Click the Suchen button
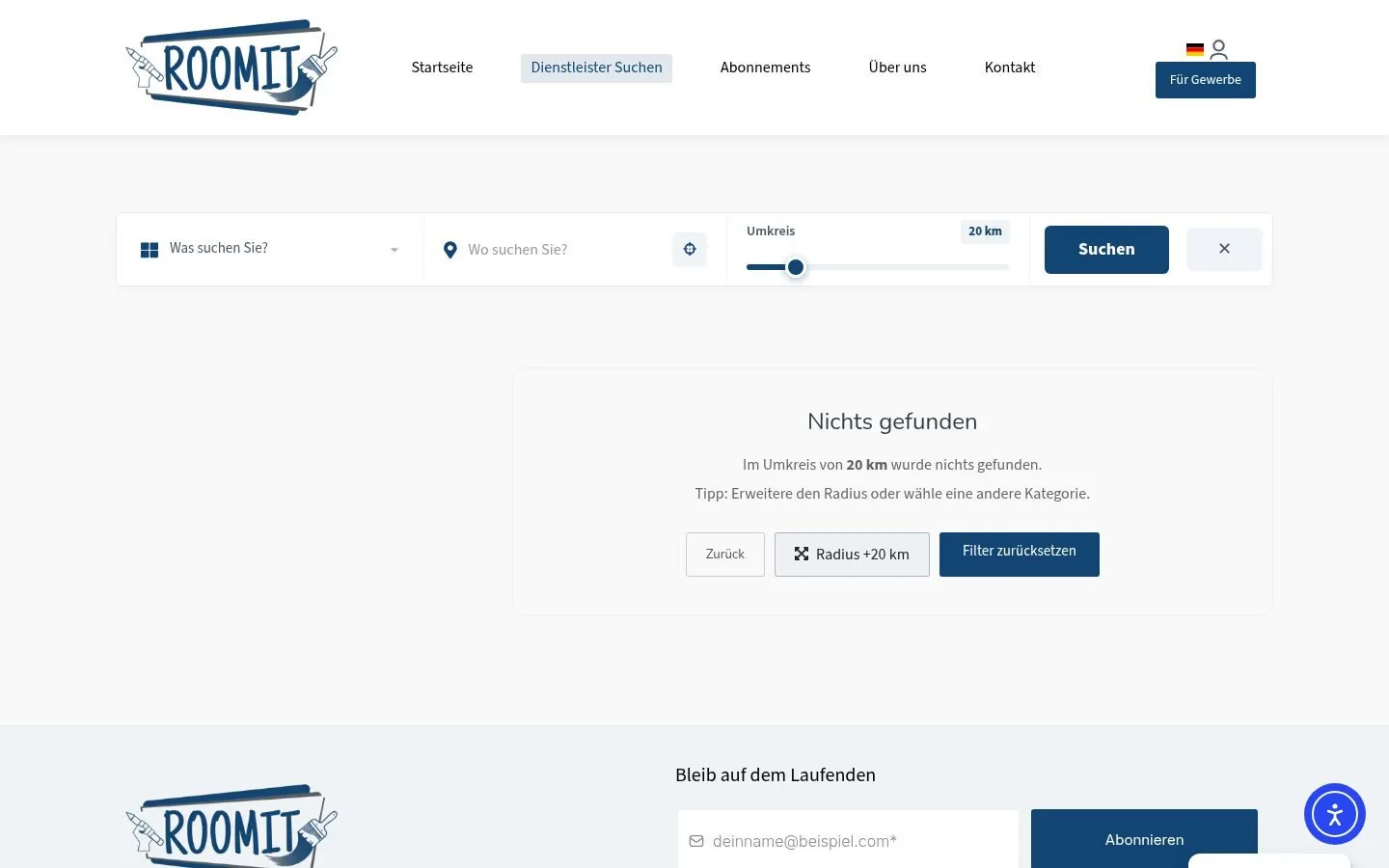The image size is (1389, 868). click(1106, 250)
